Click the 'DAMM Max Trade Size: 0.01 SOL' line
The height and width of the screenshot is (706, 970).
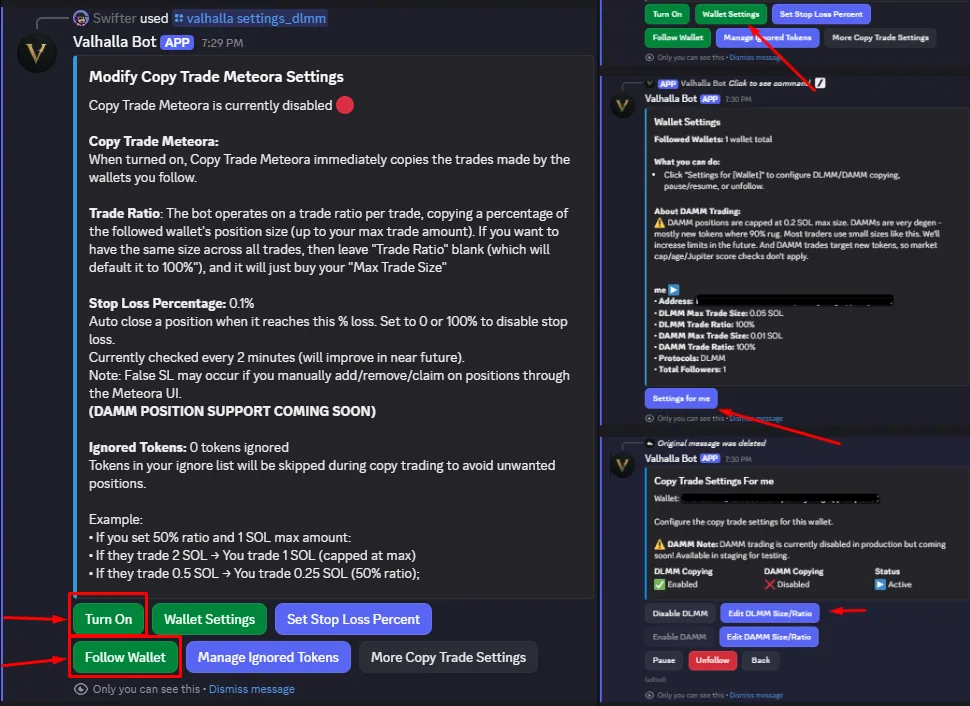(x=718, y=335)
